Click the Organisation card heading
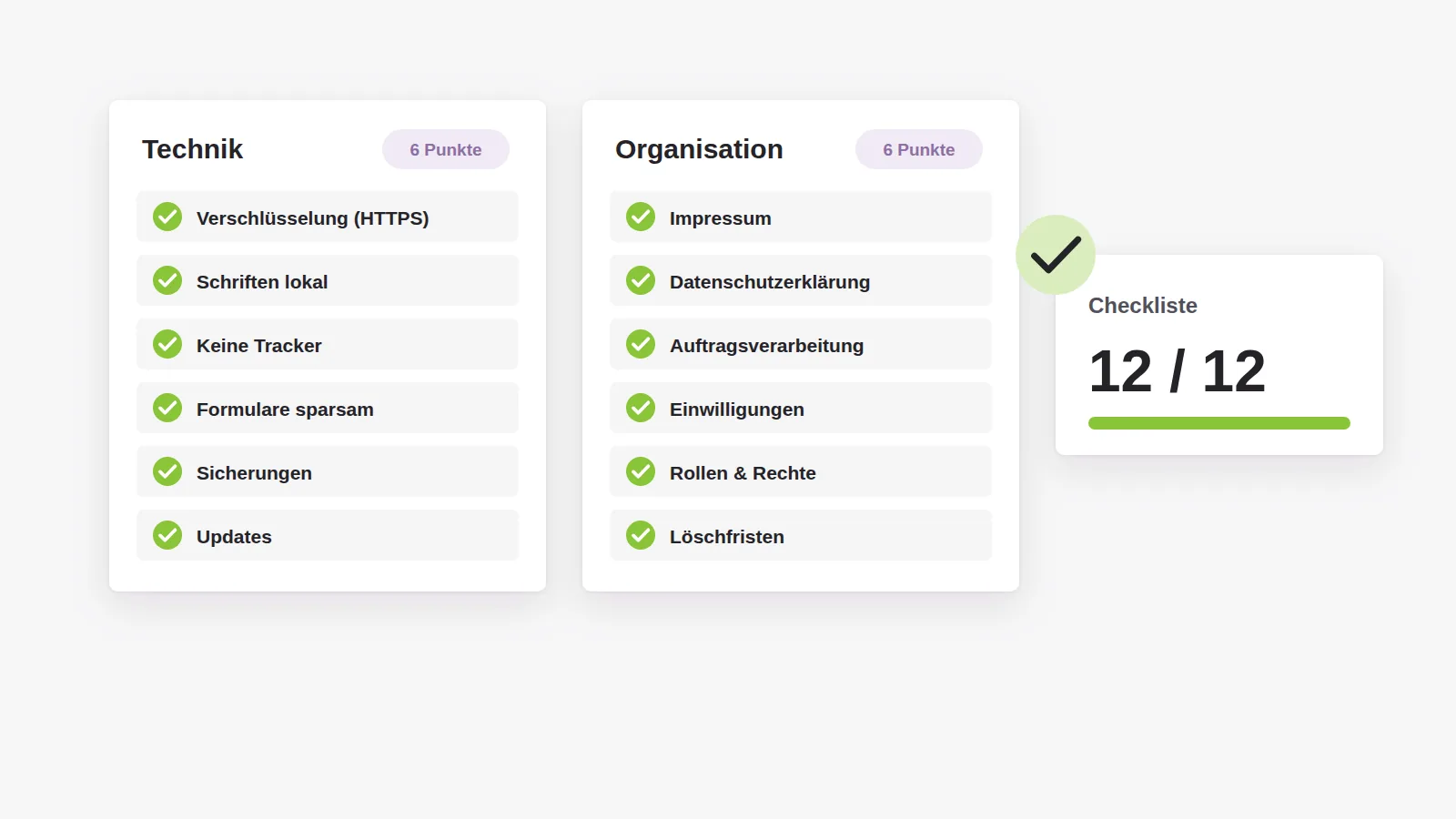Image resolution: width=1456 pixels, height=819 pixels. pos(699,149)
